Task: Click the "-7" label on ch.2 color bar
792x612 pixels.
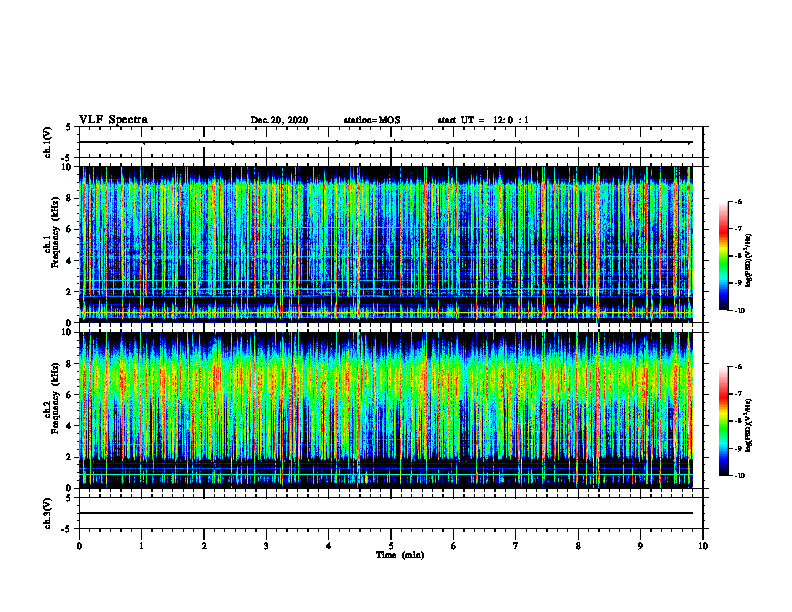Action: click(738, 394)
